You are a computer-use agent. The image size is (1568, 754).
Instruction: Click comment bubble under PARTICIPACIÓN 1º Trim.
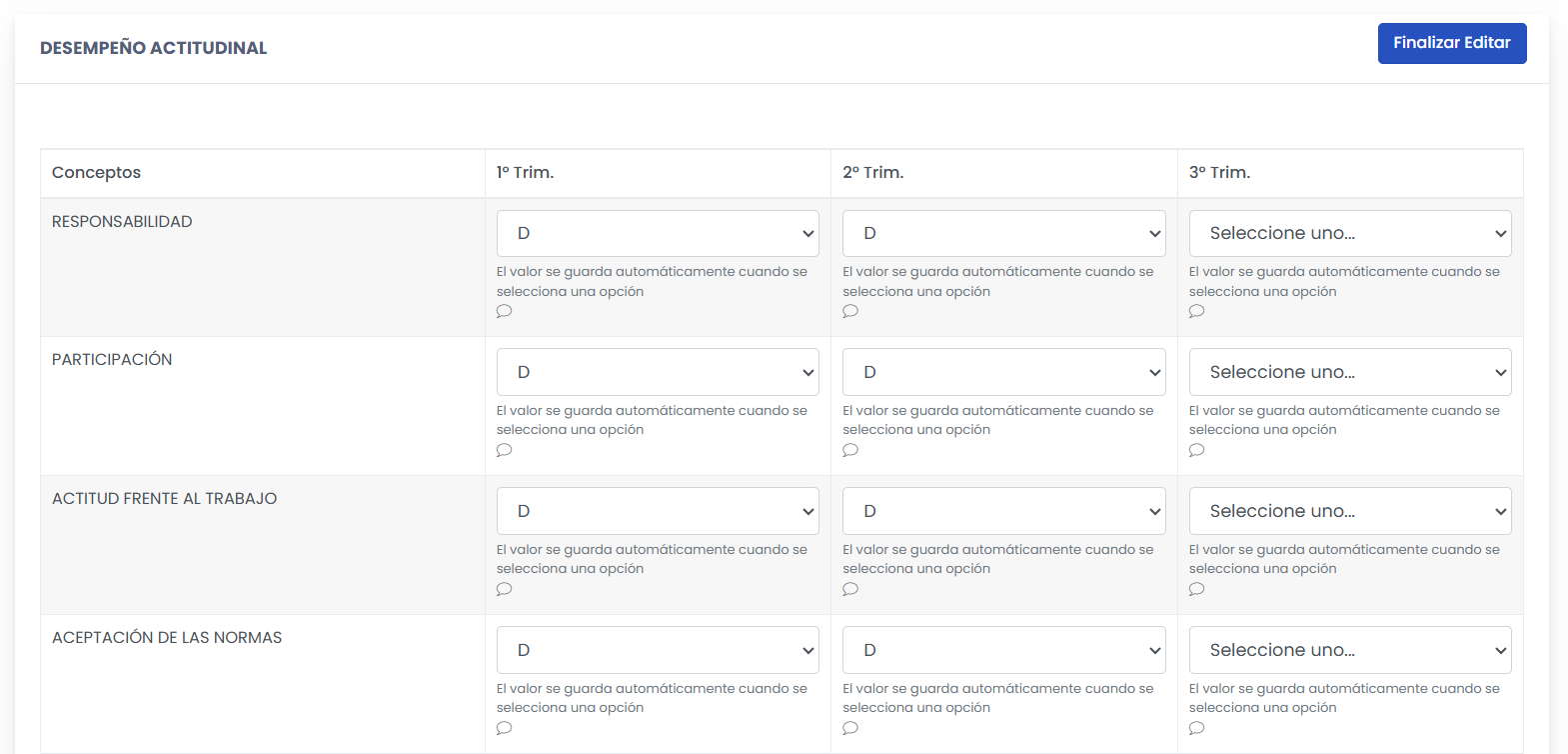coord(504,450)
